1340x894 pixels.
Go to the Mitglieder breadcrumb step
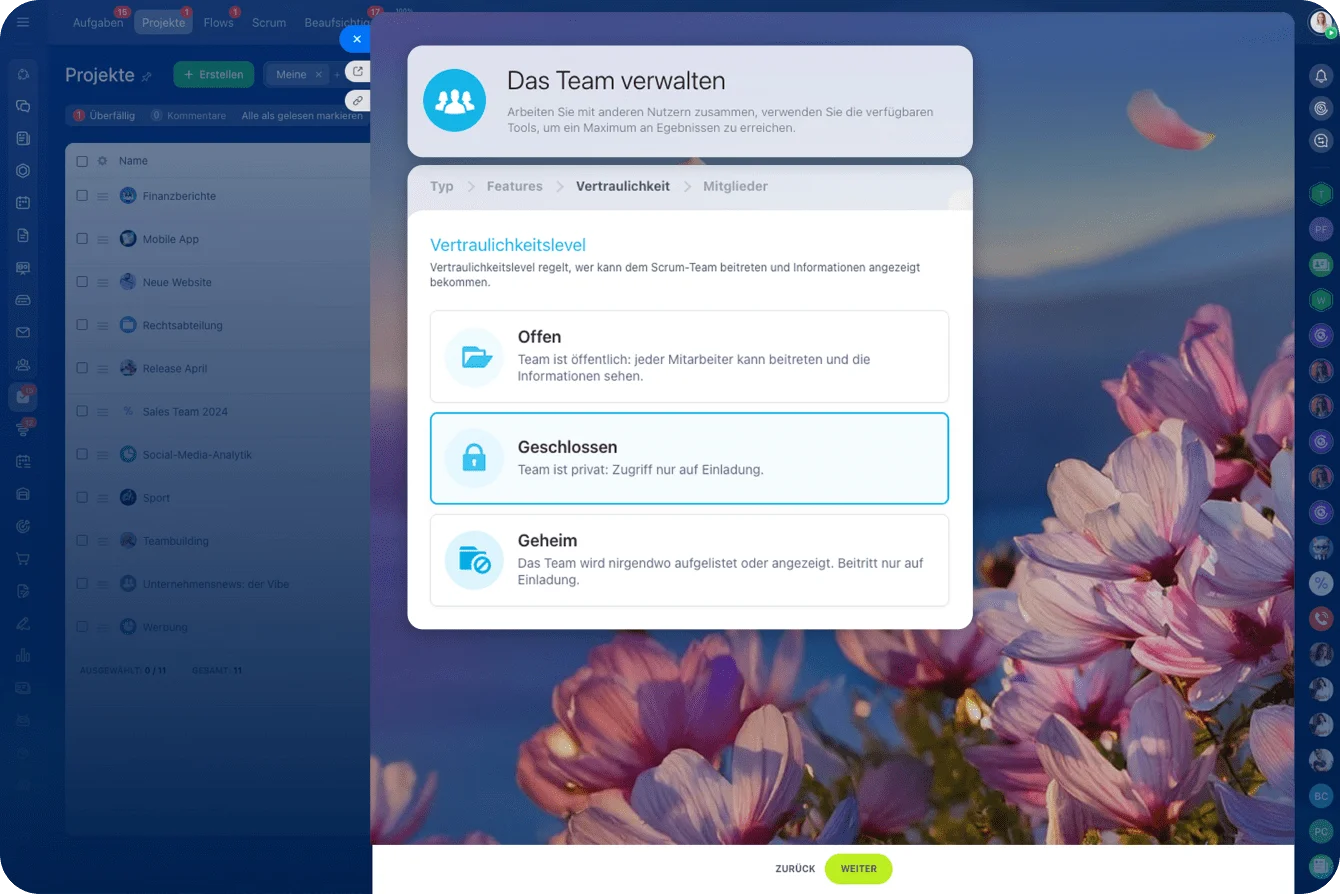pyautogui.click(x=735, y=186)
